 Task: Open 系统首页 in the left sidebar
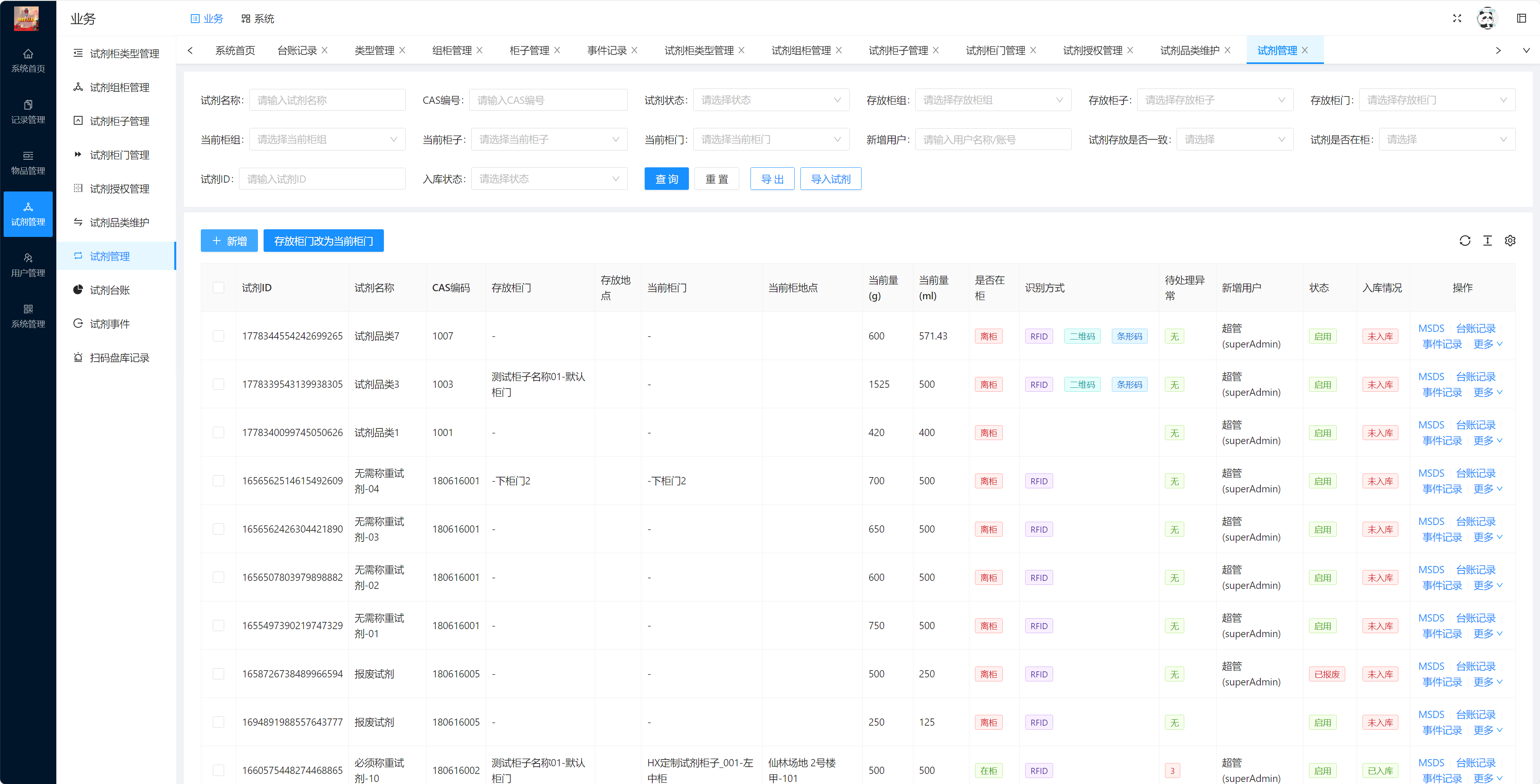pyautogui.click(x=28, y=61)
